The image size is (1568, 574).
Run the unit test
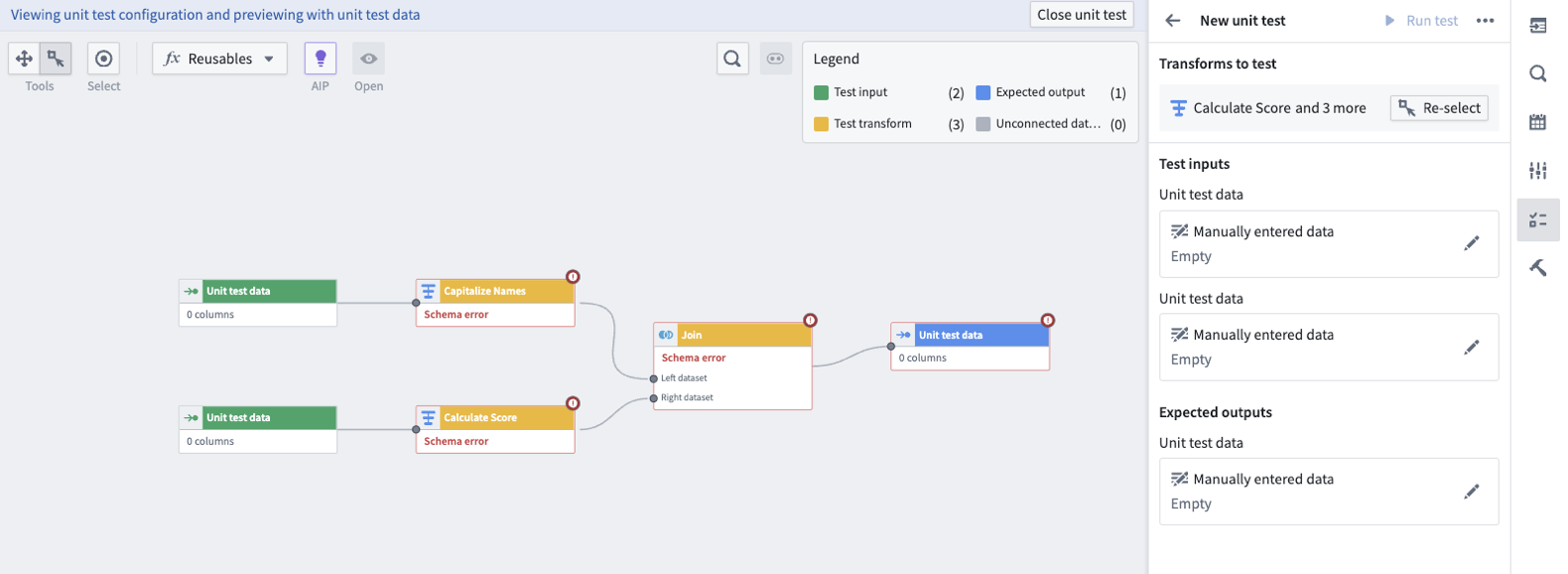1421,20
